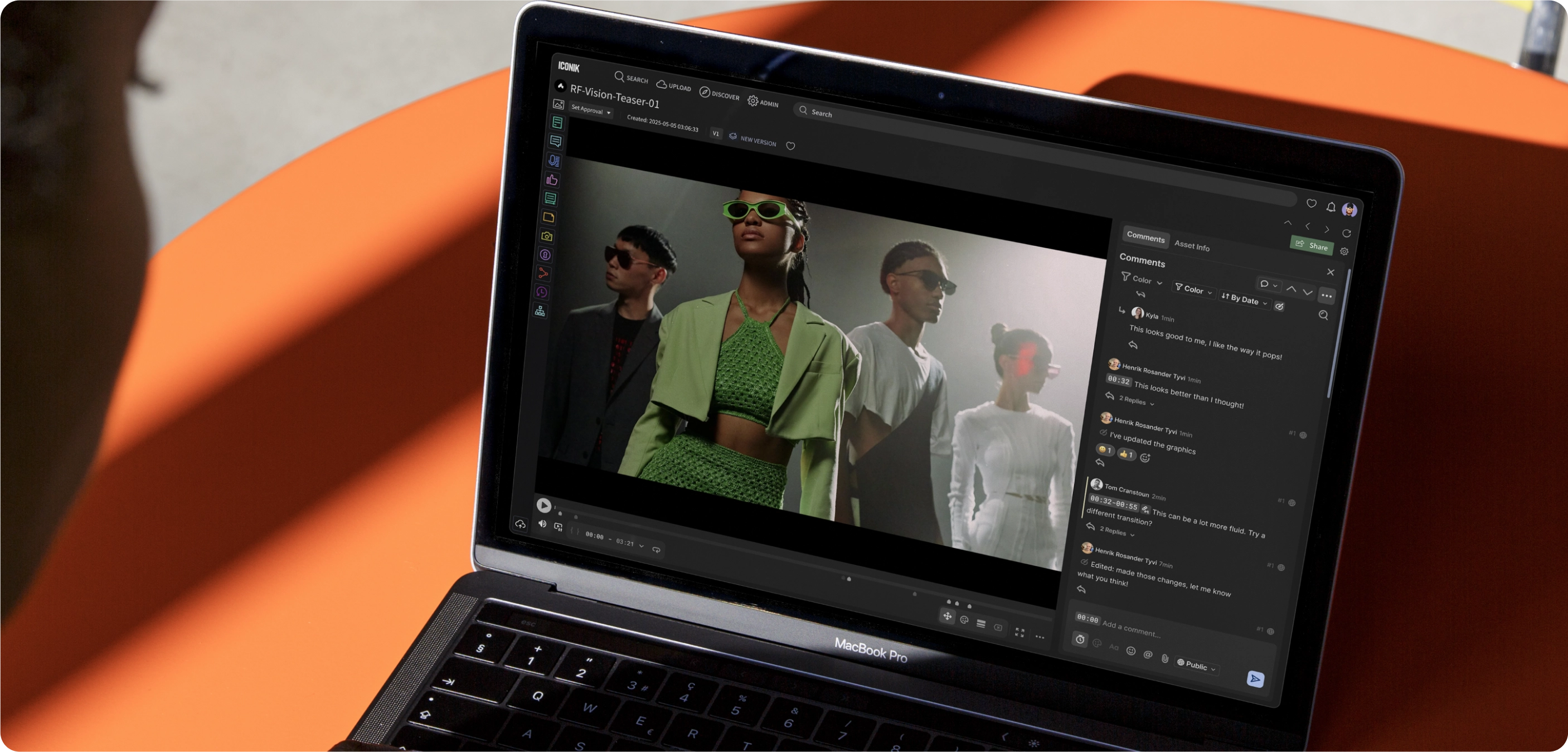The width and height of the screenshot is (1568, 752).
Task: Open the metadata document icon in left sidebar
Action: coord(557,123)
